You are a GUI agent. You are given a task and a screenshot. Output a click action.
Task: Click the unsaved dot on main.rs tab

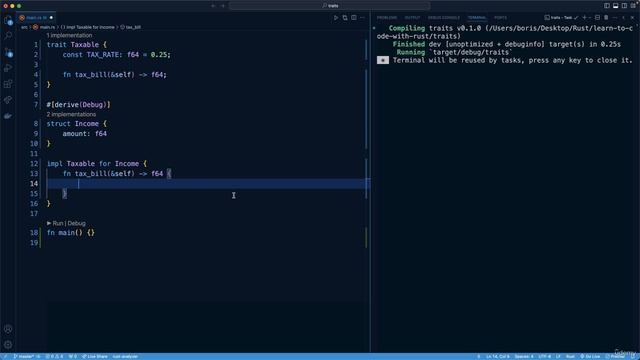(51, 18)
